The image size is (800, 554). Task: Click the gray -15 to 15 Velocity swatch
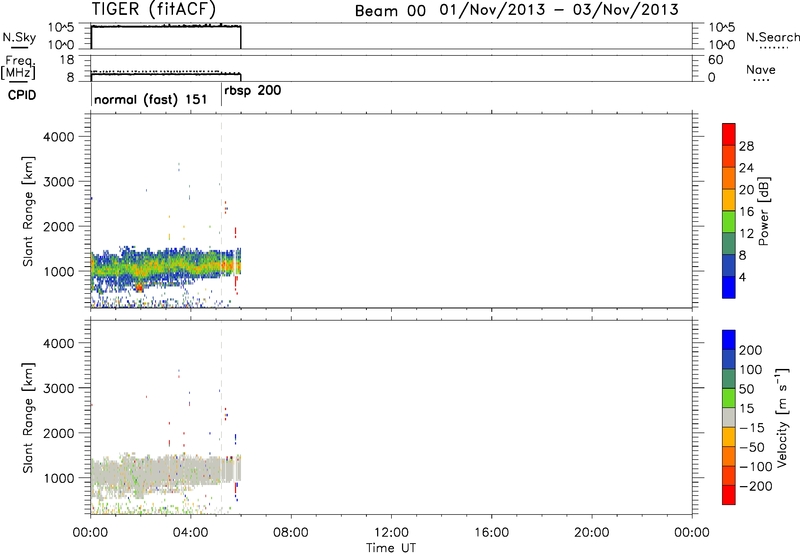click(729, 417)
